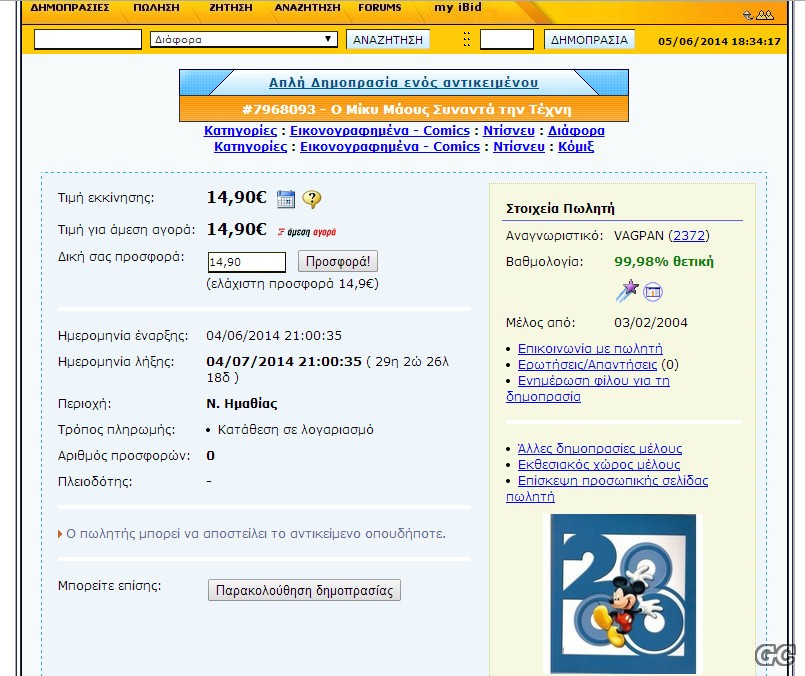Click the blue calendar icon under seller rating
The image size is (805, 676).
pyautogui.click(x=653, y=292)
